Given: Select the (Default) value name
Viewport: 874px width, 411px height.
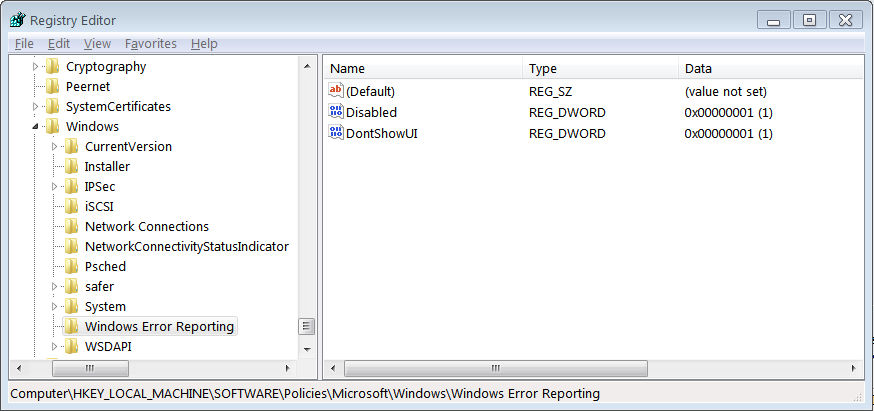Looking at the screenshot, I should 370,91.
